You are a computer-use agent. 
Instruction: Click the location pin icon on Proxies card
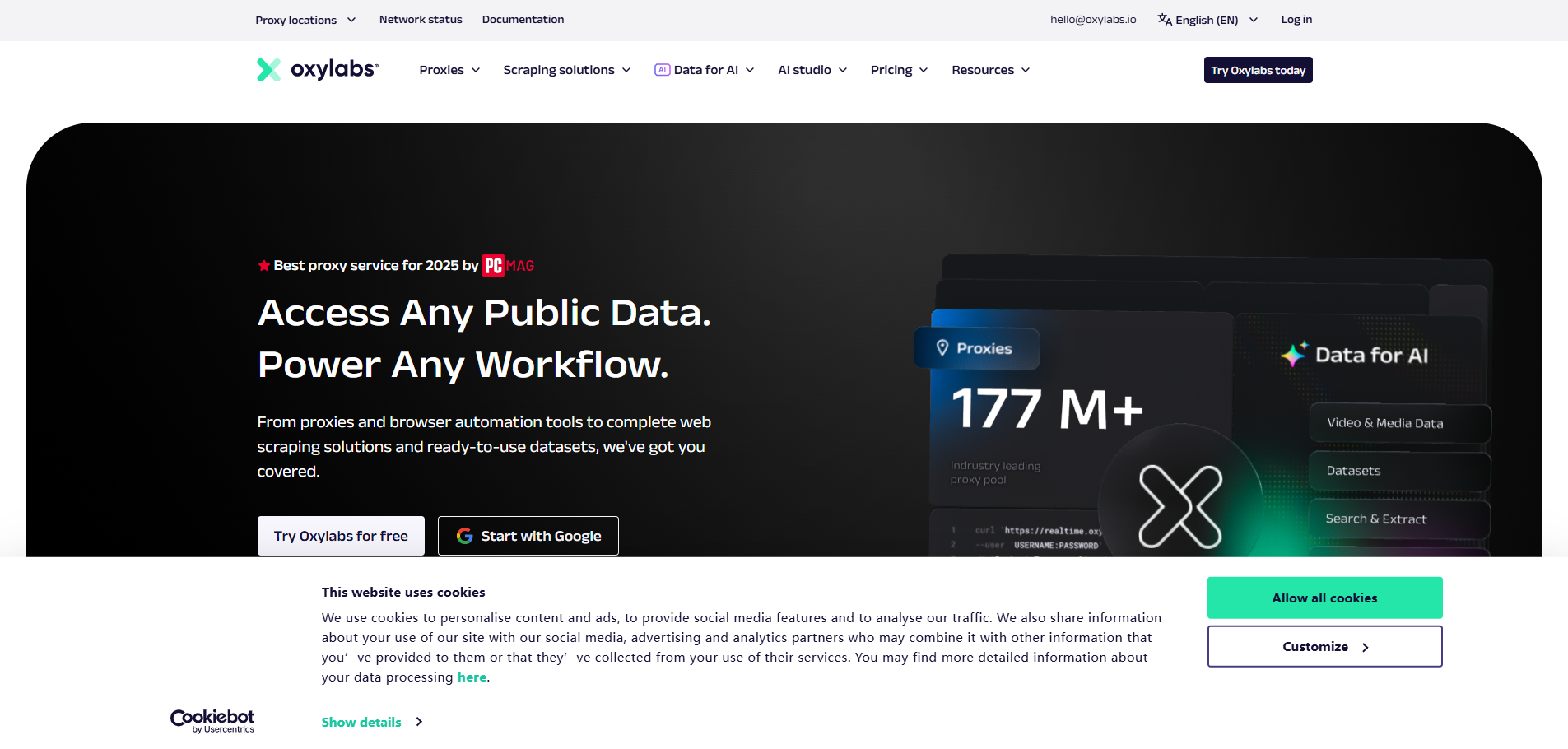[942, 348]
